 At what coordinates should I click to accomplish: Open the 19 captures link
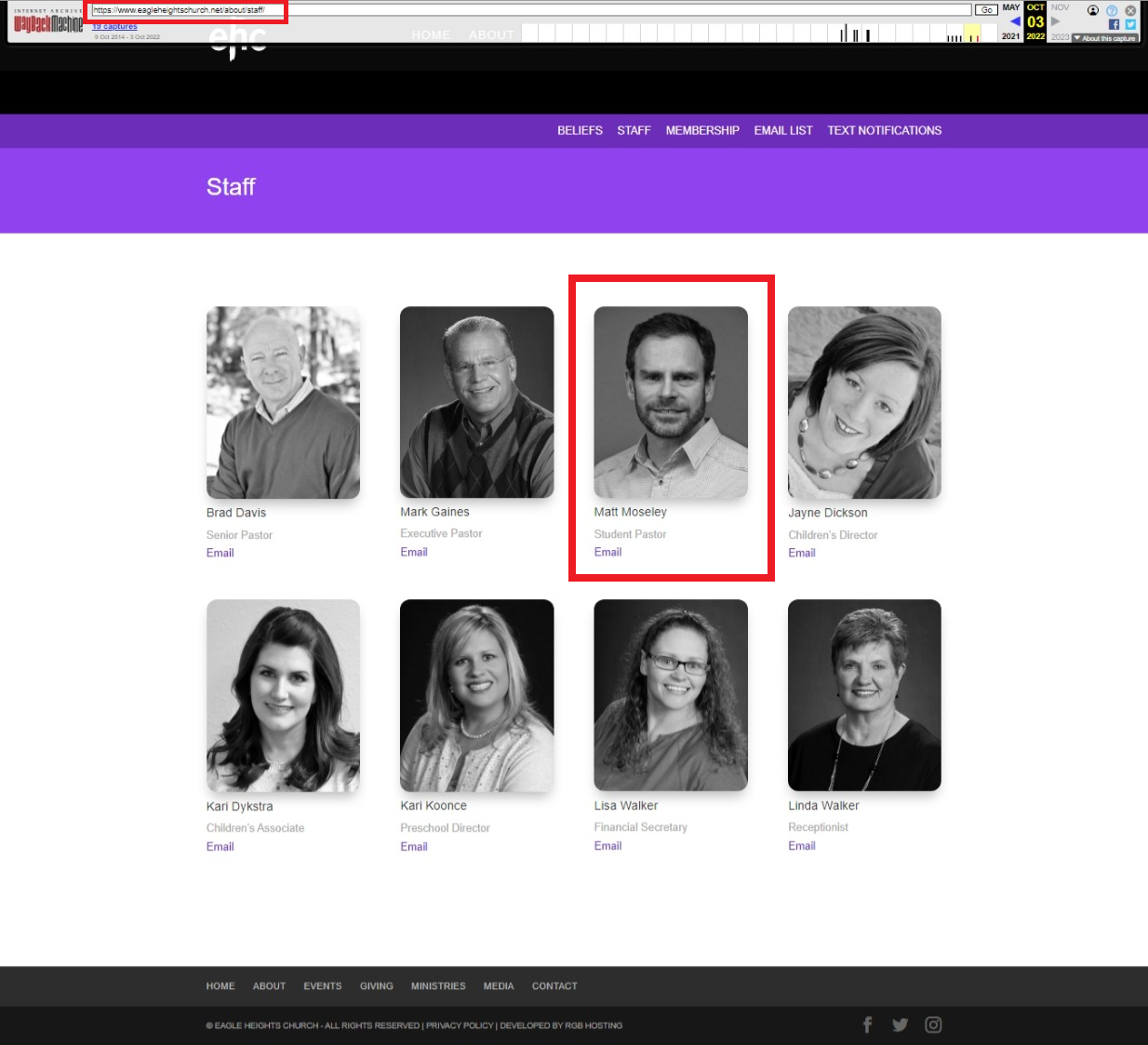tap(114, 26)
